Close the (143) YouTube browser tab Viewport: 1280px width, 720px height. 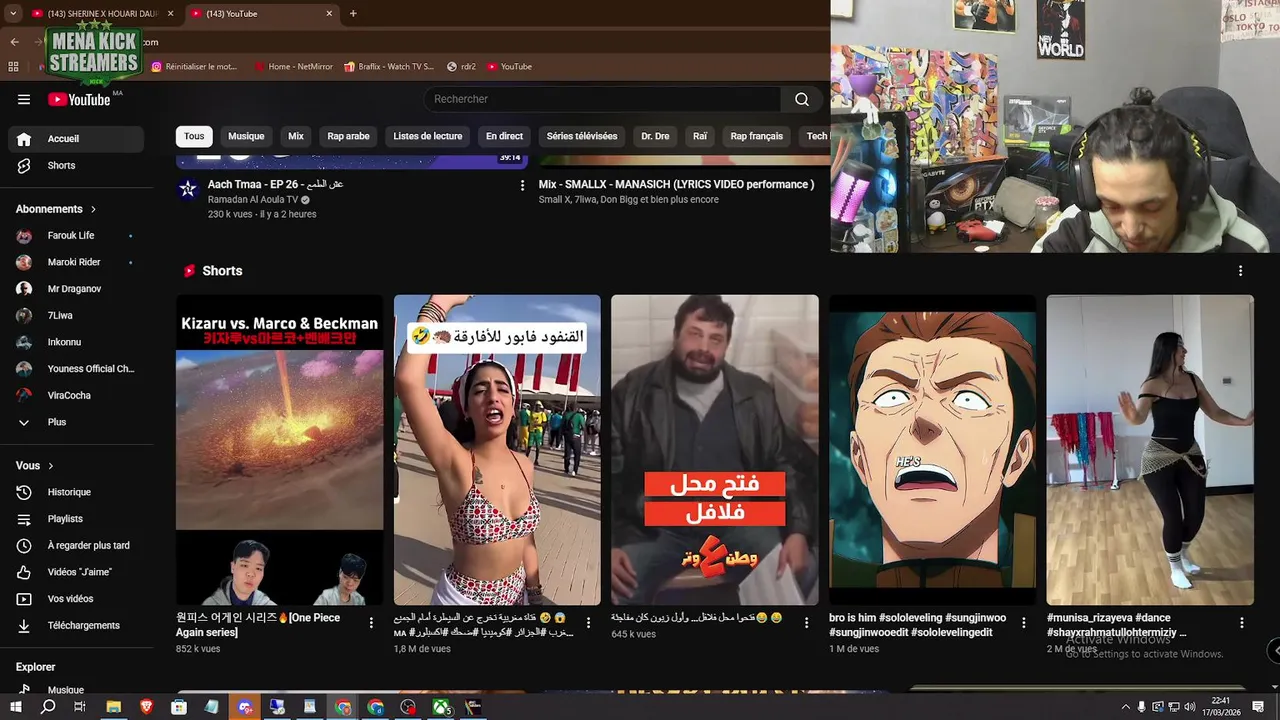pos(329,14)
